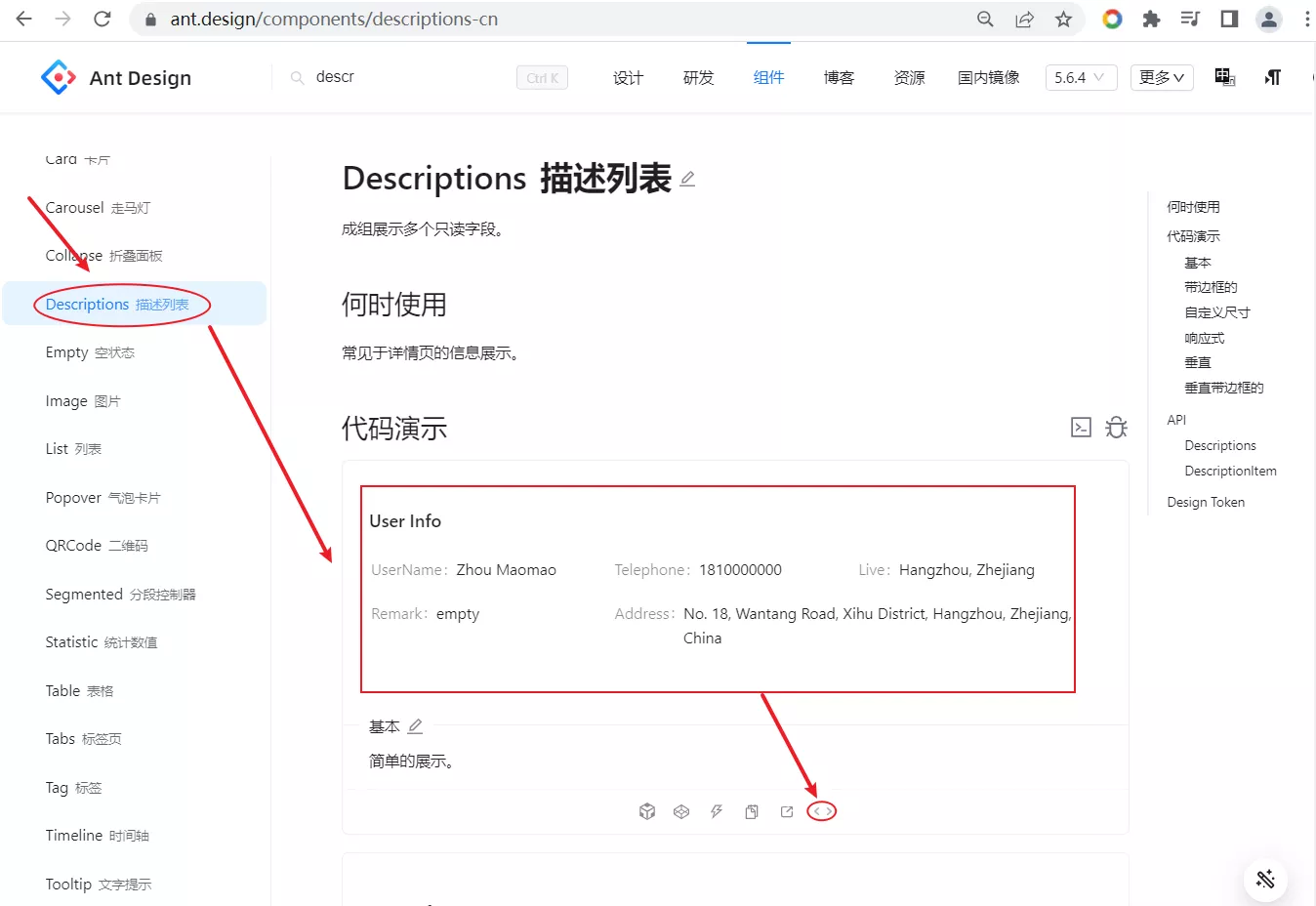The image size is (1316, 906).
Task: Open the 研发 nav menu
Action: click(698, 78)
